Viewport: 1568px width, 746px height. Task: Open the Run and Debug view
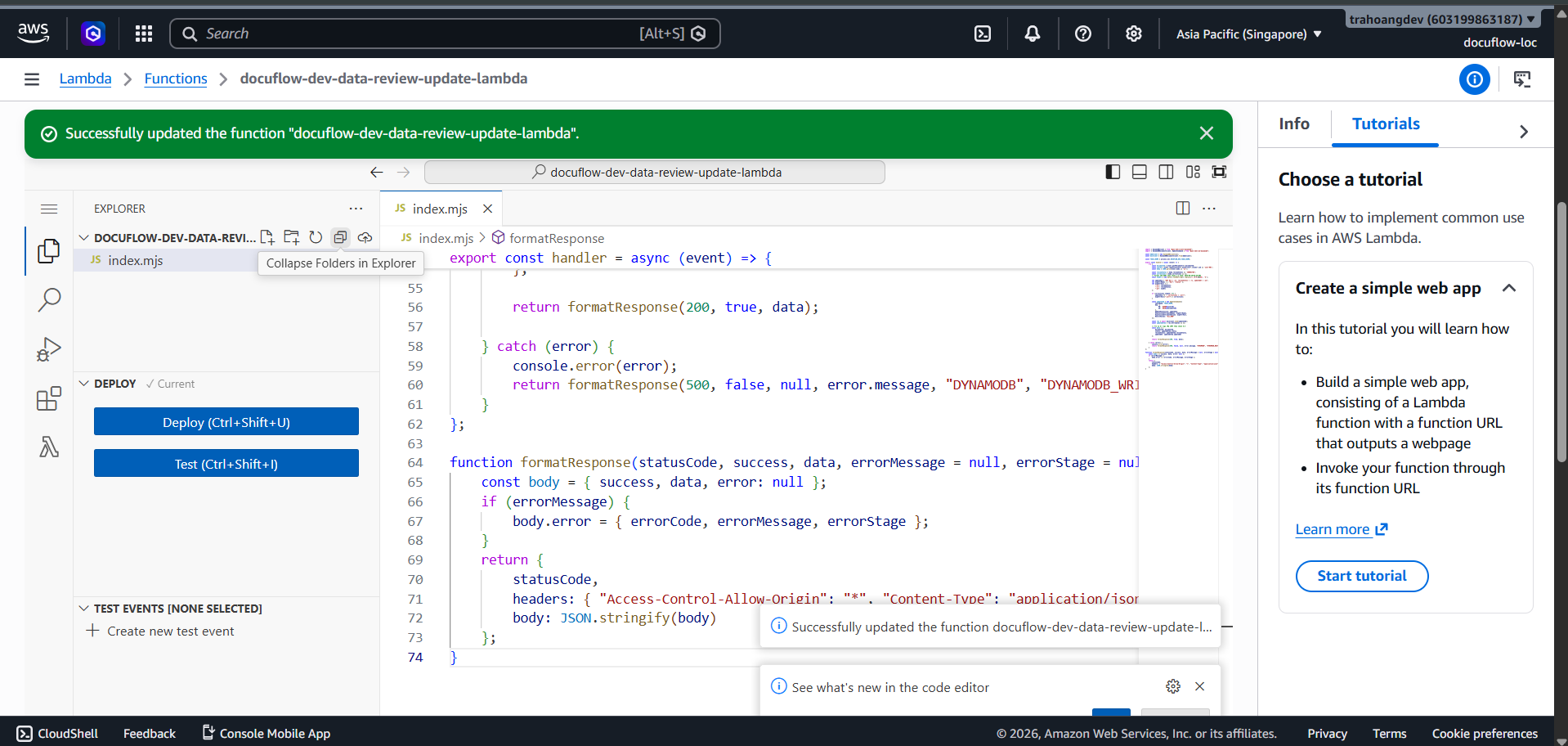[x=49, y=349]
